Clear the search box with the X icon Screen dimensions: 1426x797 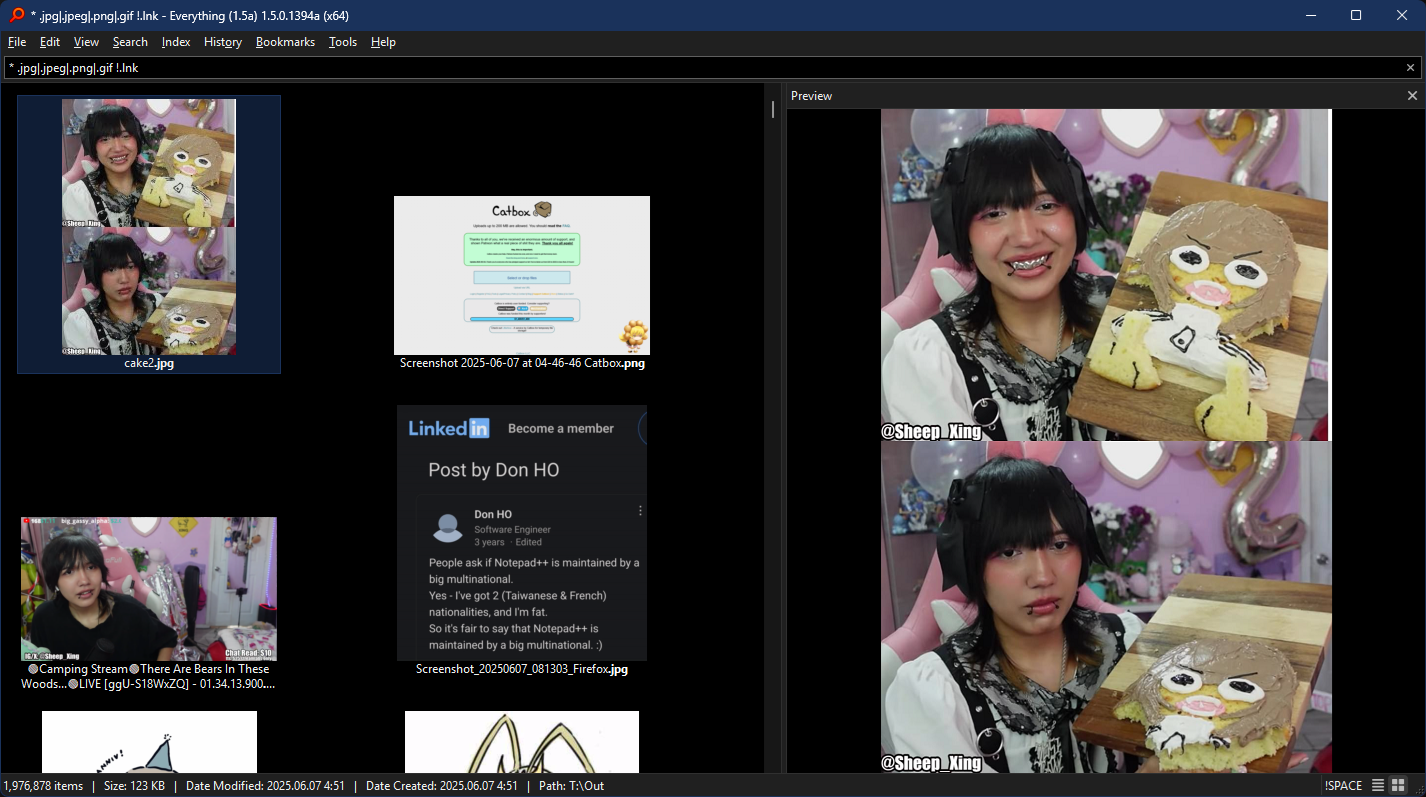(1411, 68)
